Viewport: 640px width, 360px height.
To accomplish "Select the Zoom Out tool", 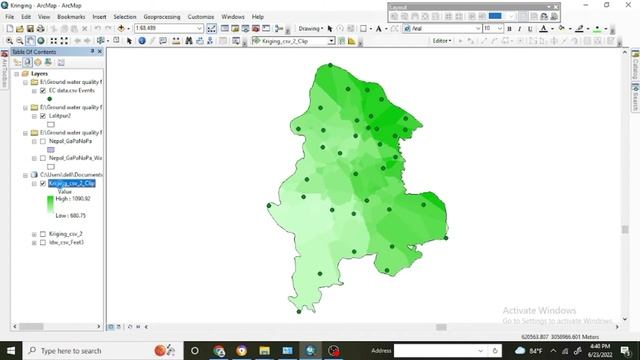I will [x=19, y=41].
